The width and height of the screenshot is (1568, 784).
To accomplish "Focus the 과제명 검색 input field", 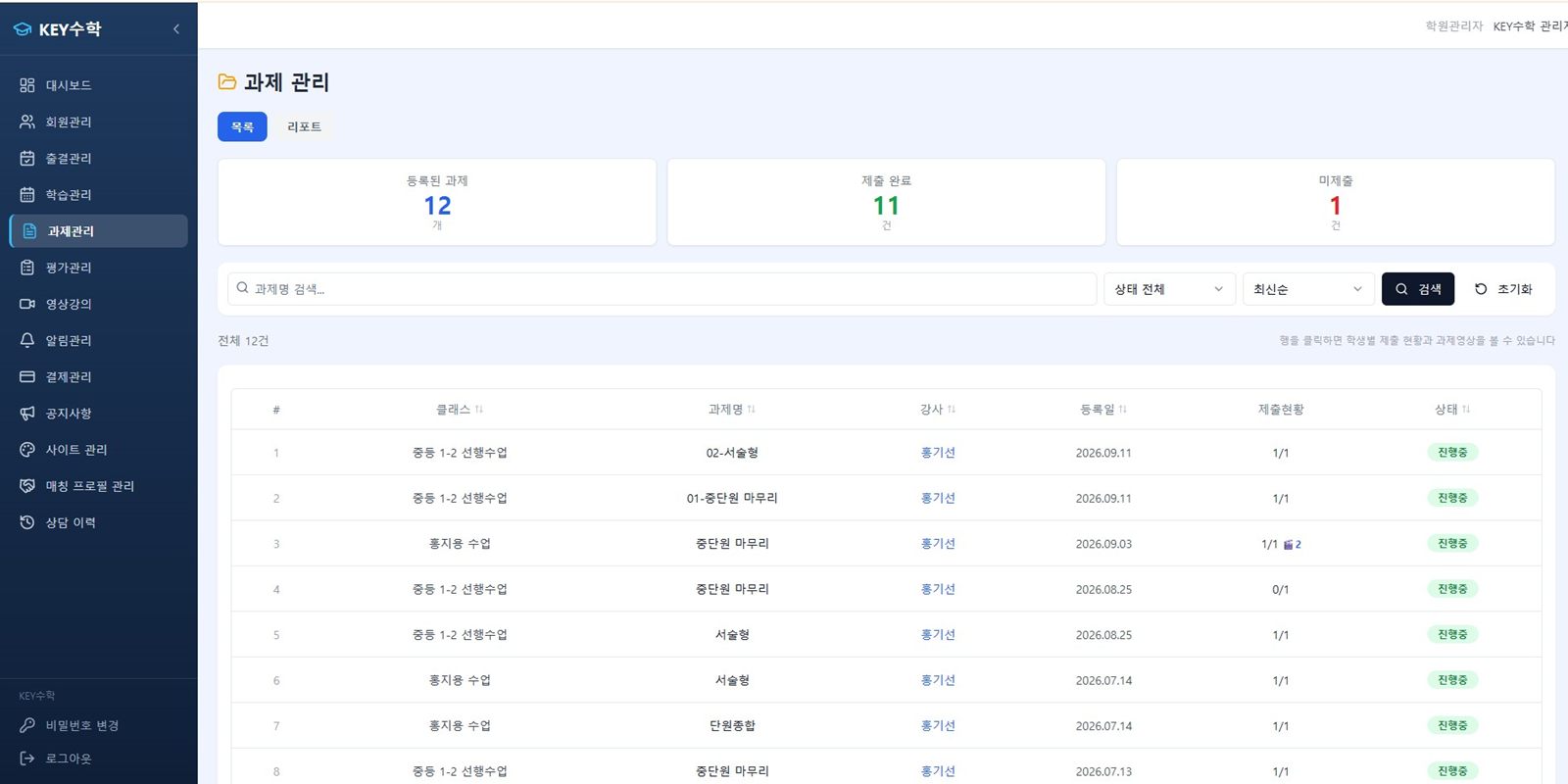I will [662, 289].
